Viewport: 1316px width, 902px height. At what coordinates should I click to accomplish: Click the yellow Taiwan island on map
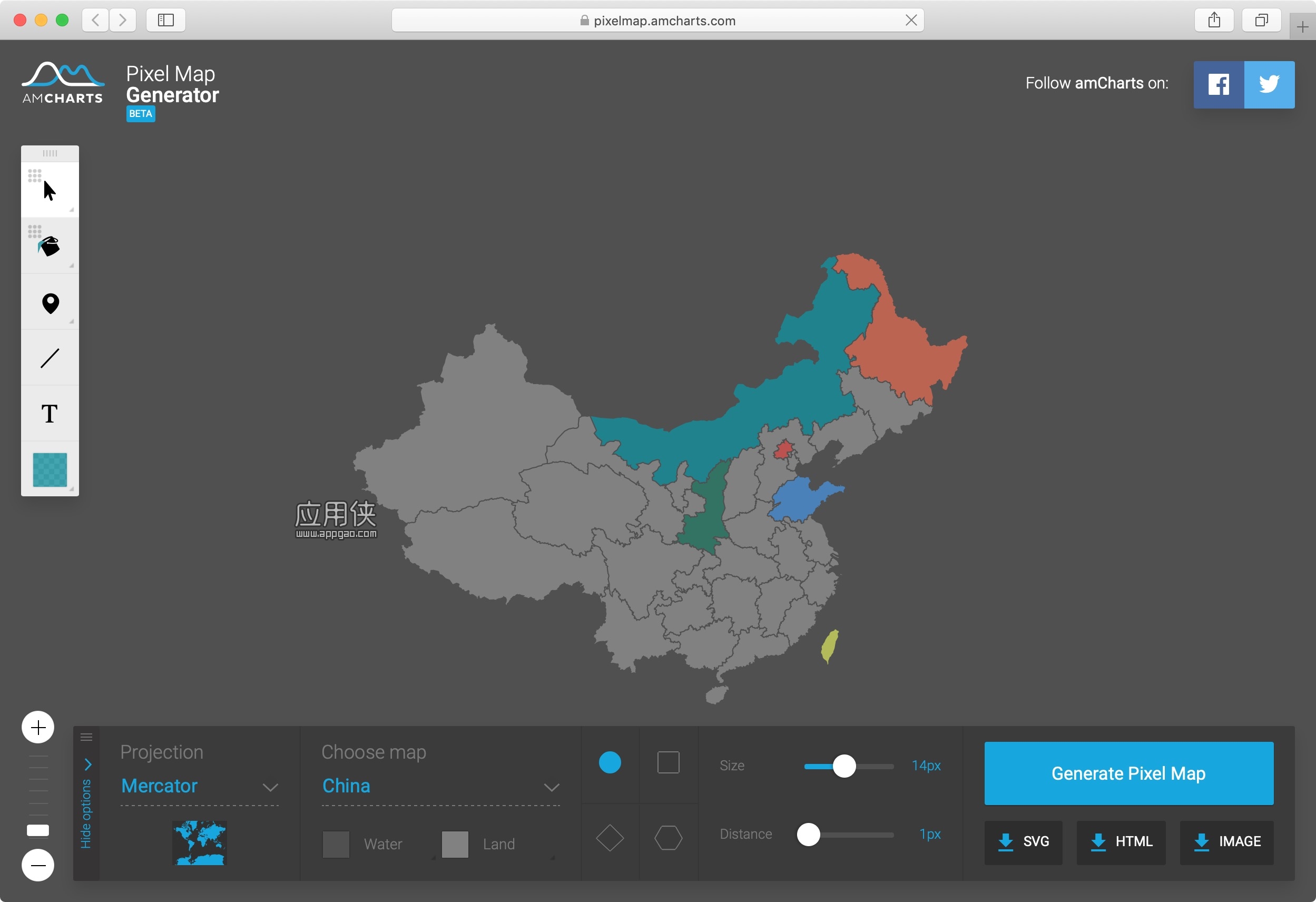(830, 646)
